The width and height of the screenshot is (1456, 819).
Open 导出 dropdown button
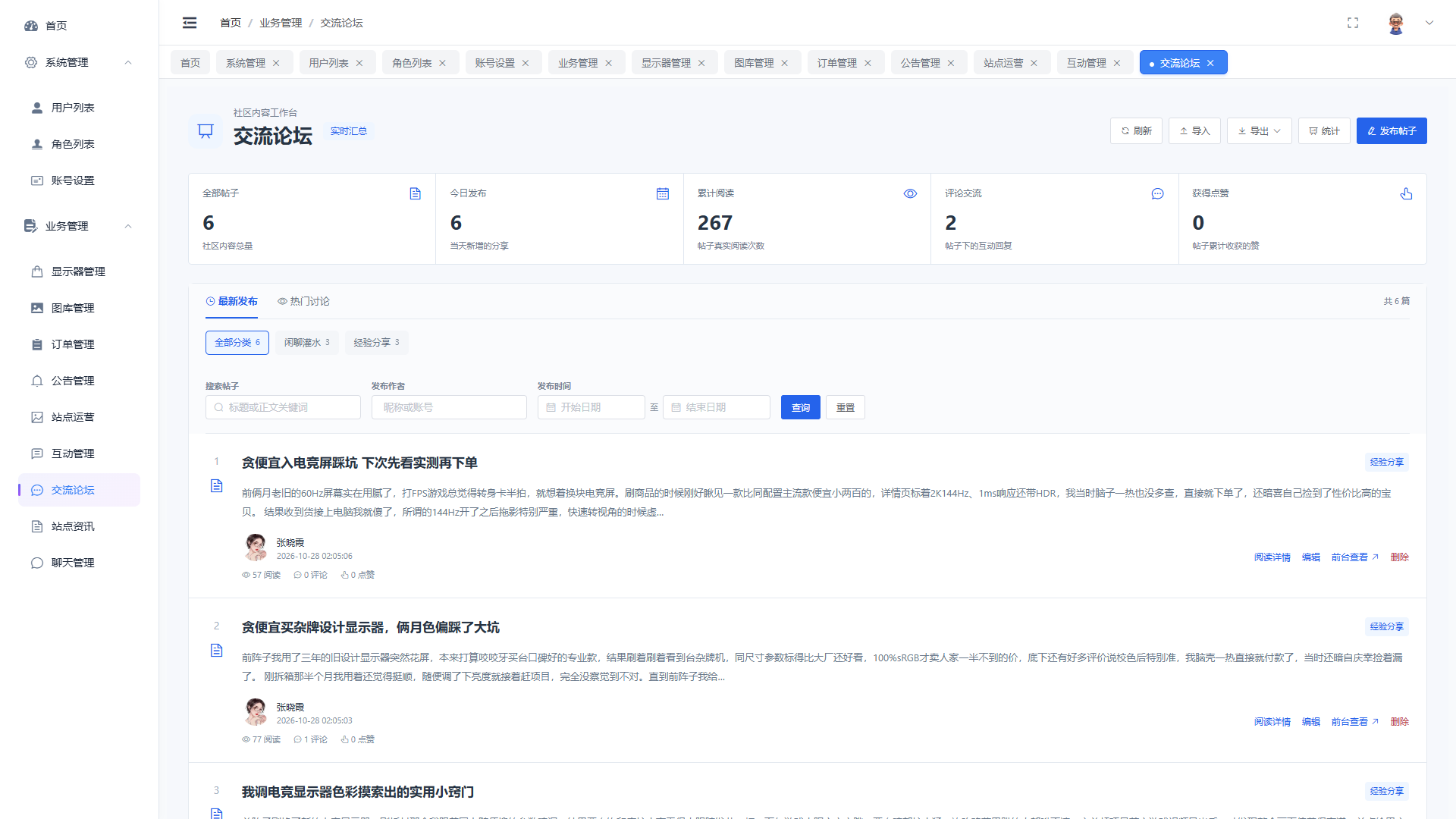tap(1260, 130)
